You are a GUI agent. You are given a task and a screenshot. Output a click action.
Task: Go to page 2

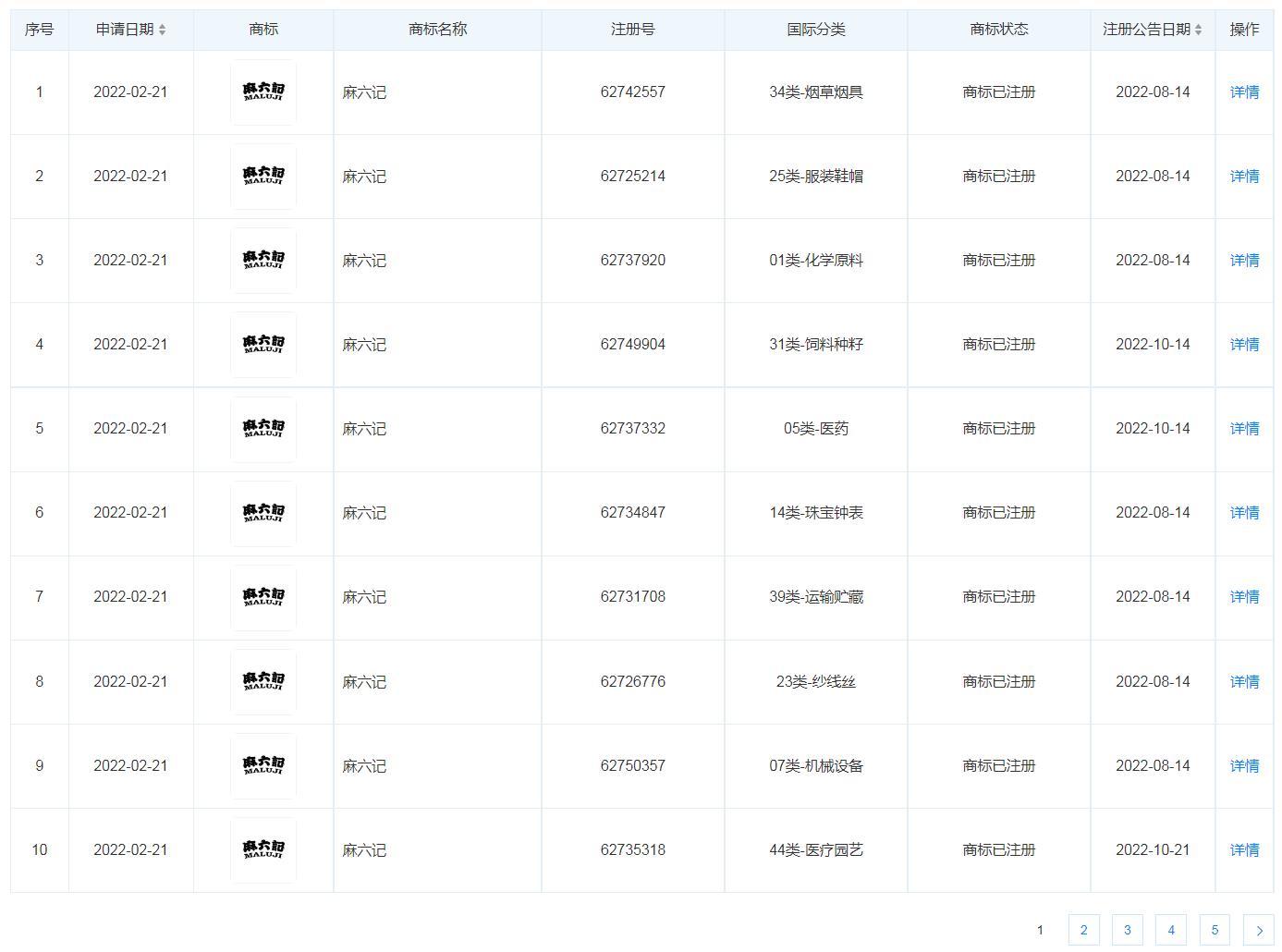[1083, 931]
